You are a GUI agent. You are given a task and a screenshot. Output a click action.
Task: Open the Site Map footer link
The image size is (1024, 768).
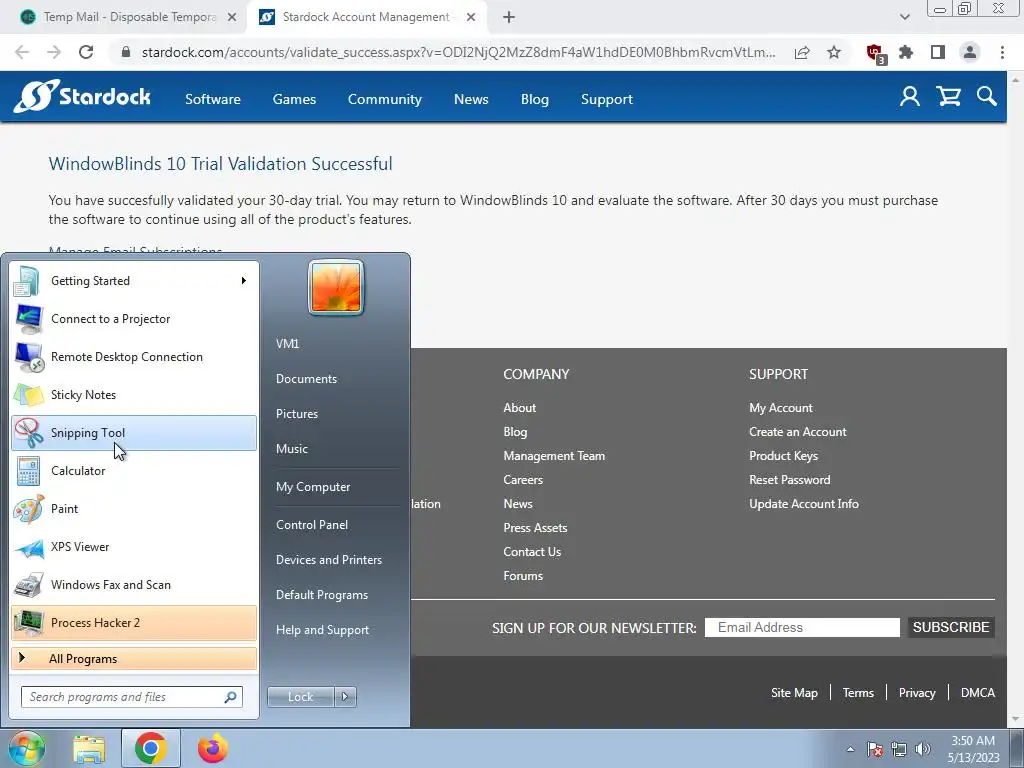[794, 693]
